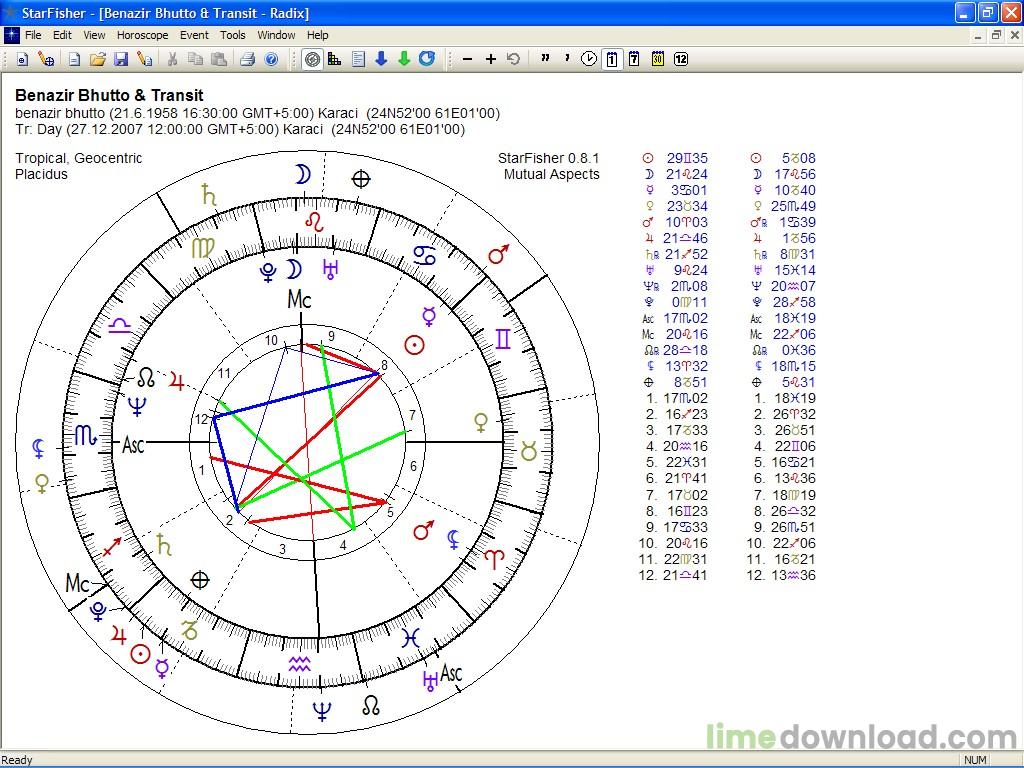Image resolution: width=1024 pixels, height=768 pixels.
Task: Click the clock time-step icon
Action: coord(588,59)
